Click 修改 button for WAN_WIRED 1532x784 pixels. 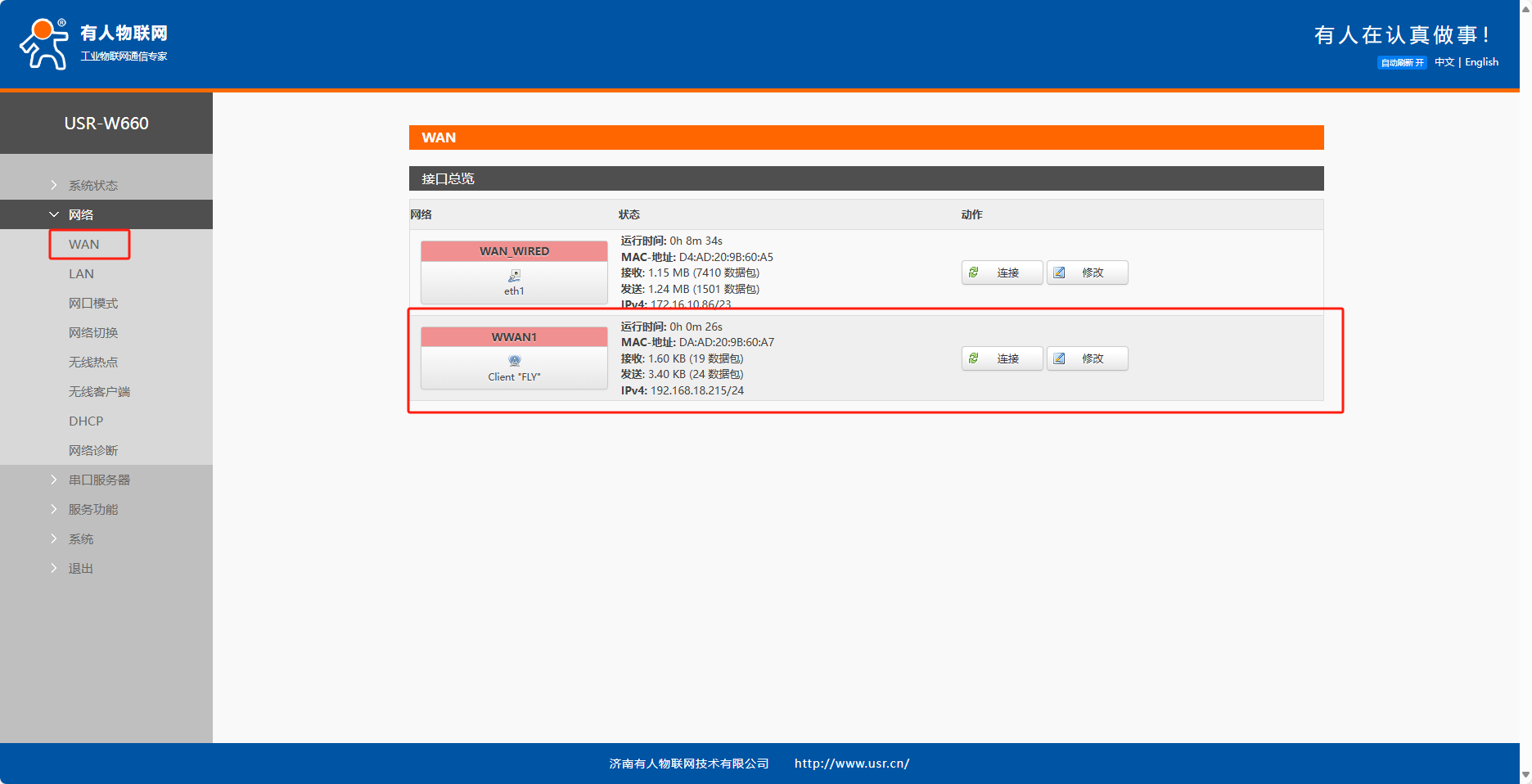pos(1088,273)
